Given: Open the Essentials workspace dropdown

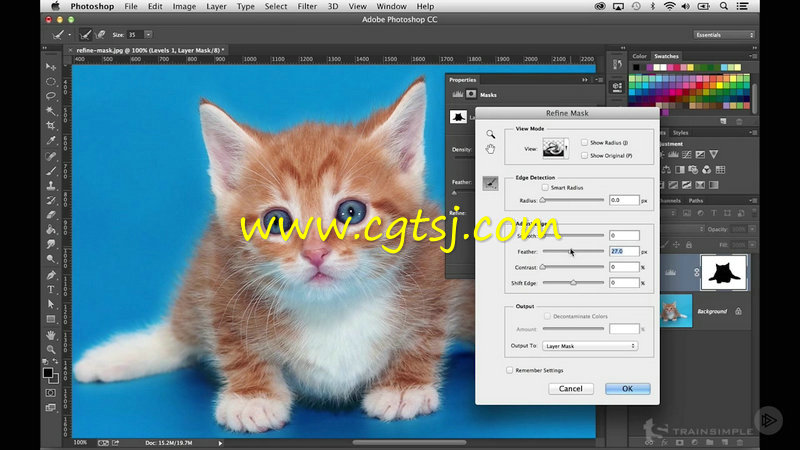Looking at the screenshot, I should (x=723, y=35).
